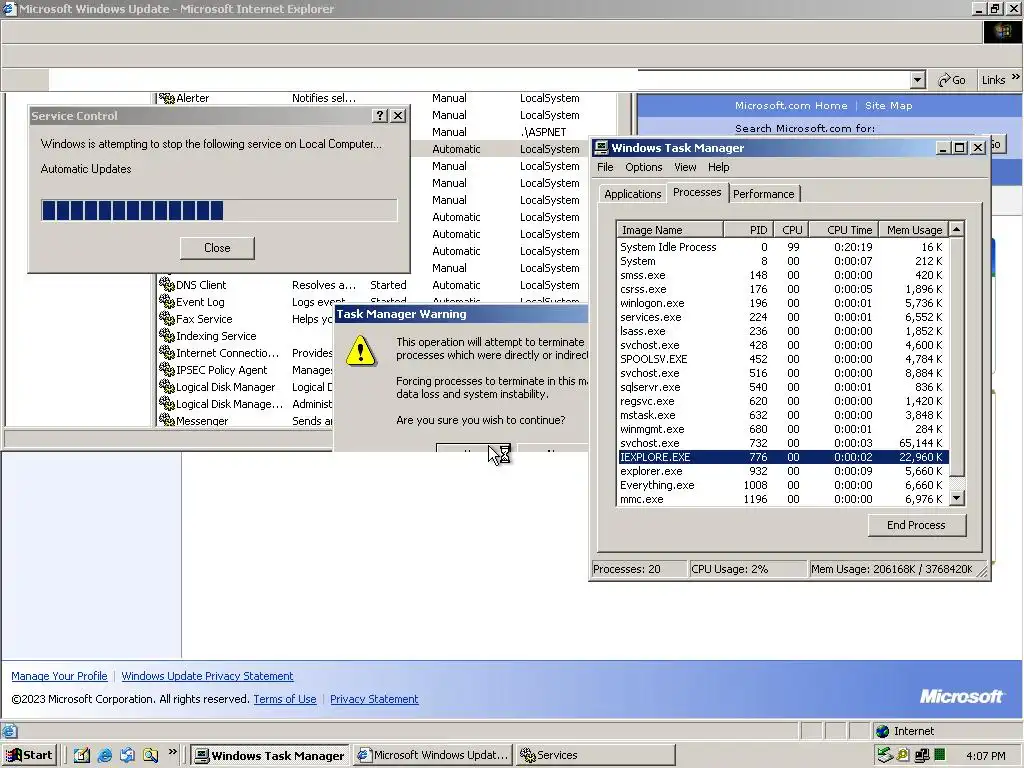Open the address bar dropdown arrow
The image size is (1024, 768).
coord(918,80)
